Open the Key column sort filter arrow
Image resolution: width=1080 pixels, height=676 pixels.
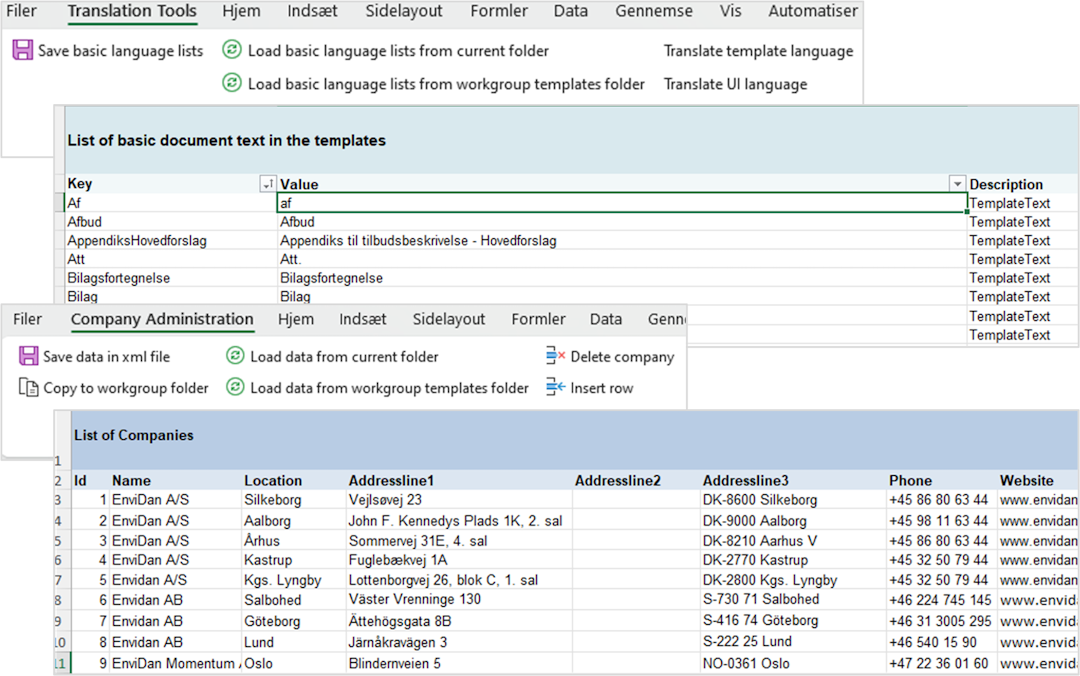(x=267, y=184)
